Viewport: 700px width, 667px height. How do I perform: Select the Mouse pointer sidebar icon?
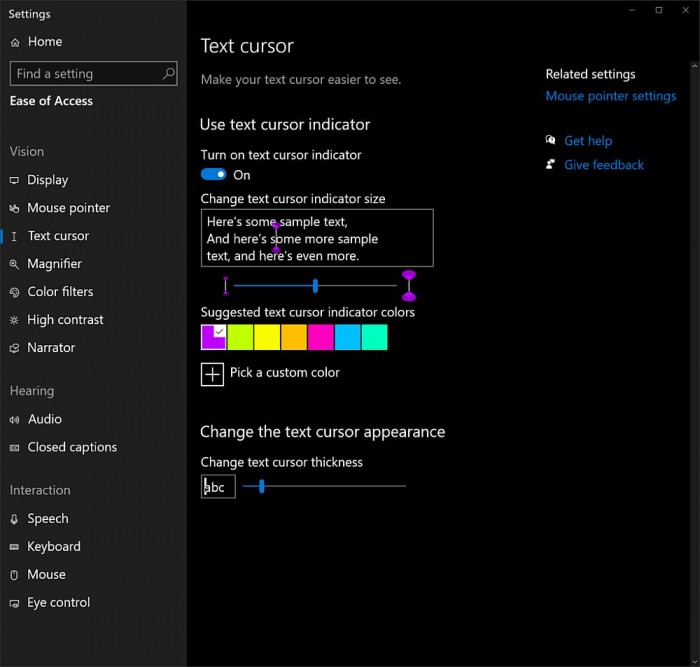(x=15, y=208)
